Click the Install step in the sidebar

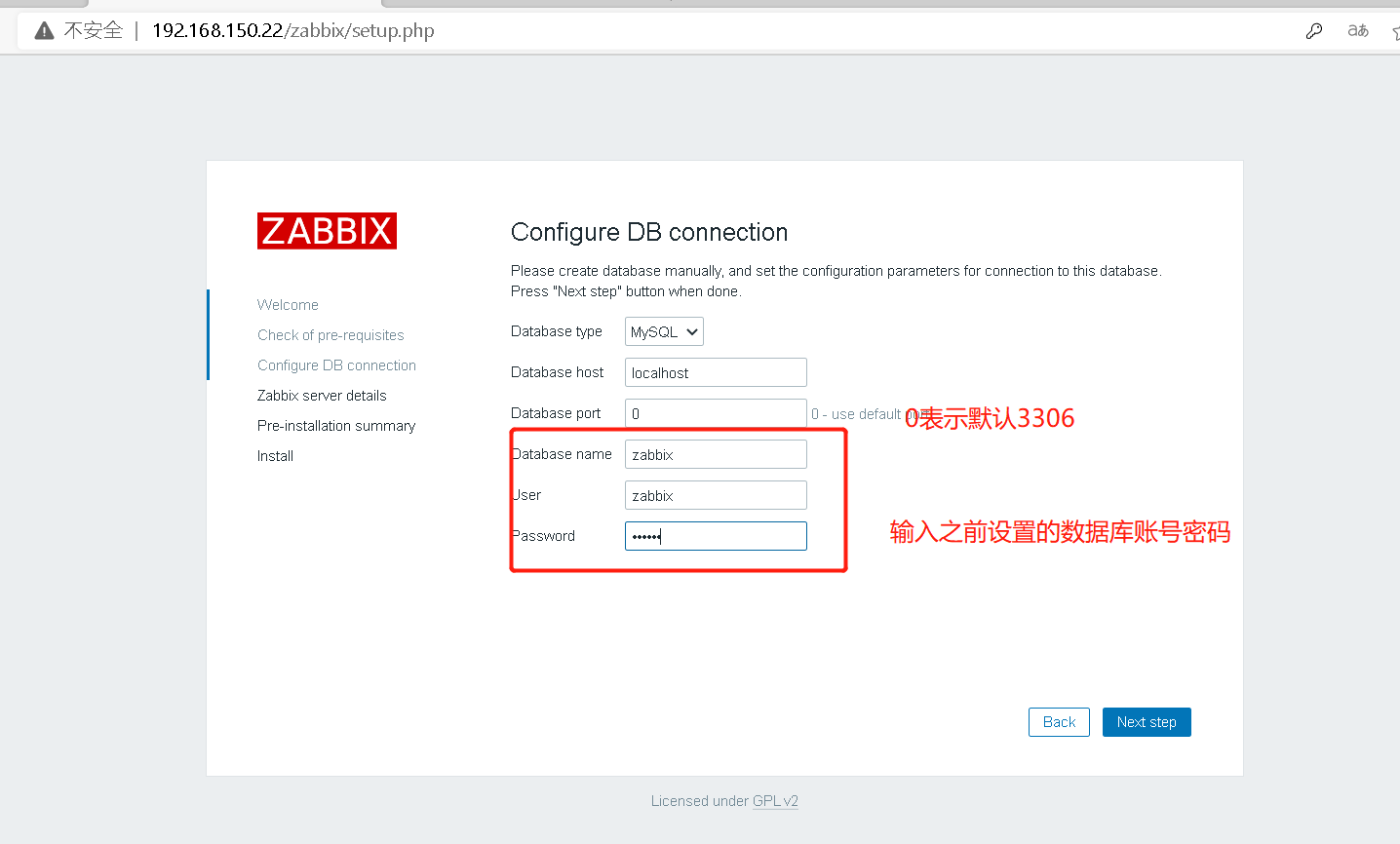pos(275,455)
